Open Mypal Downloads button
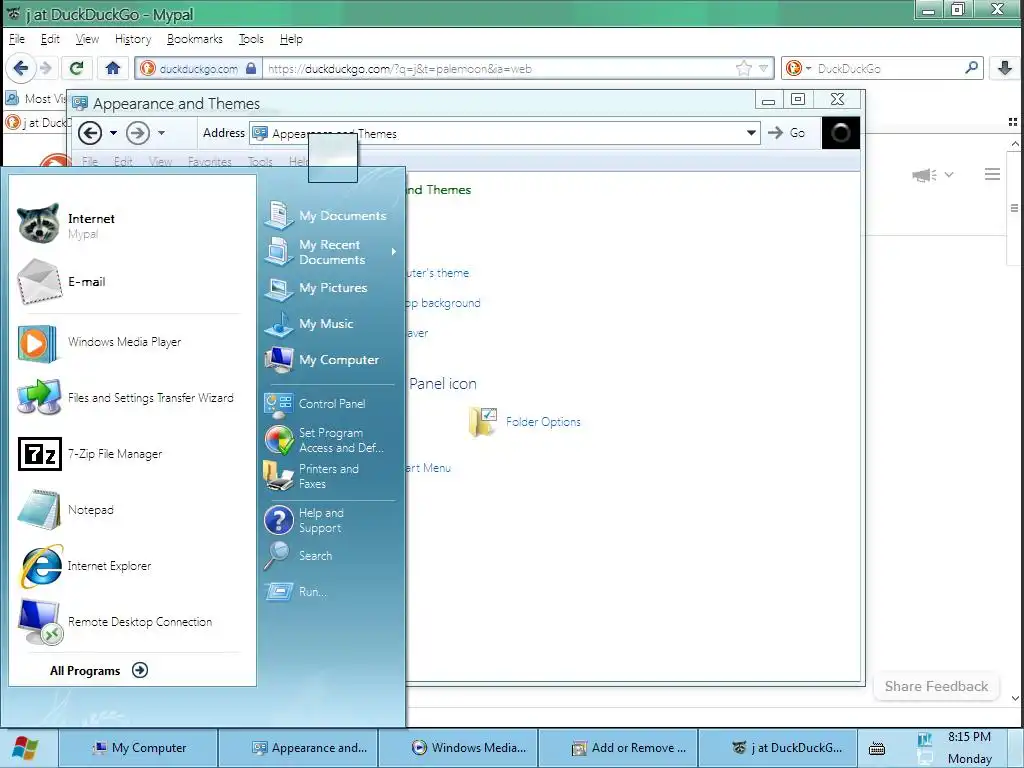Viewport: 1024px width, 768px height. 1005,68
